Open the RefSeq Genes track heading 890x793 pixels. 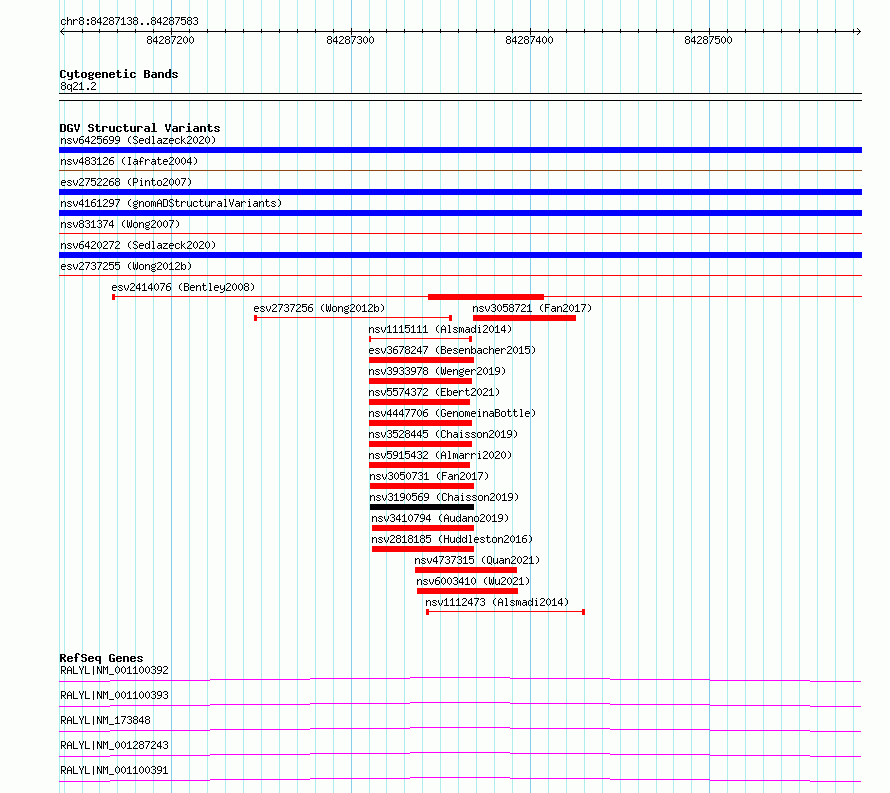pos(101,658)
